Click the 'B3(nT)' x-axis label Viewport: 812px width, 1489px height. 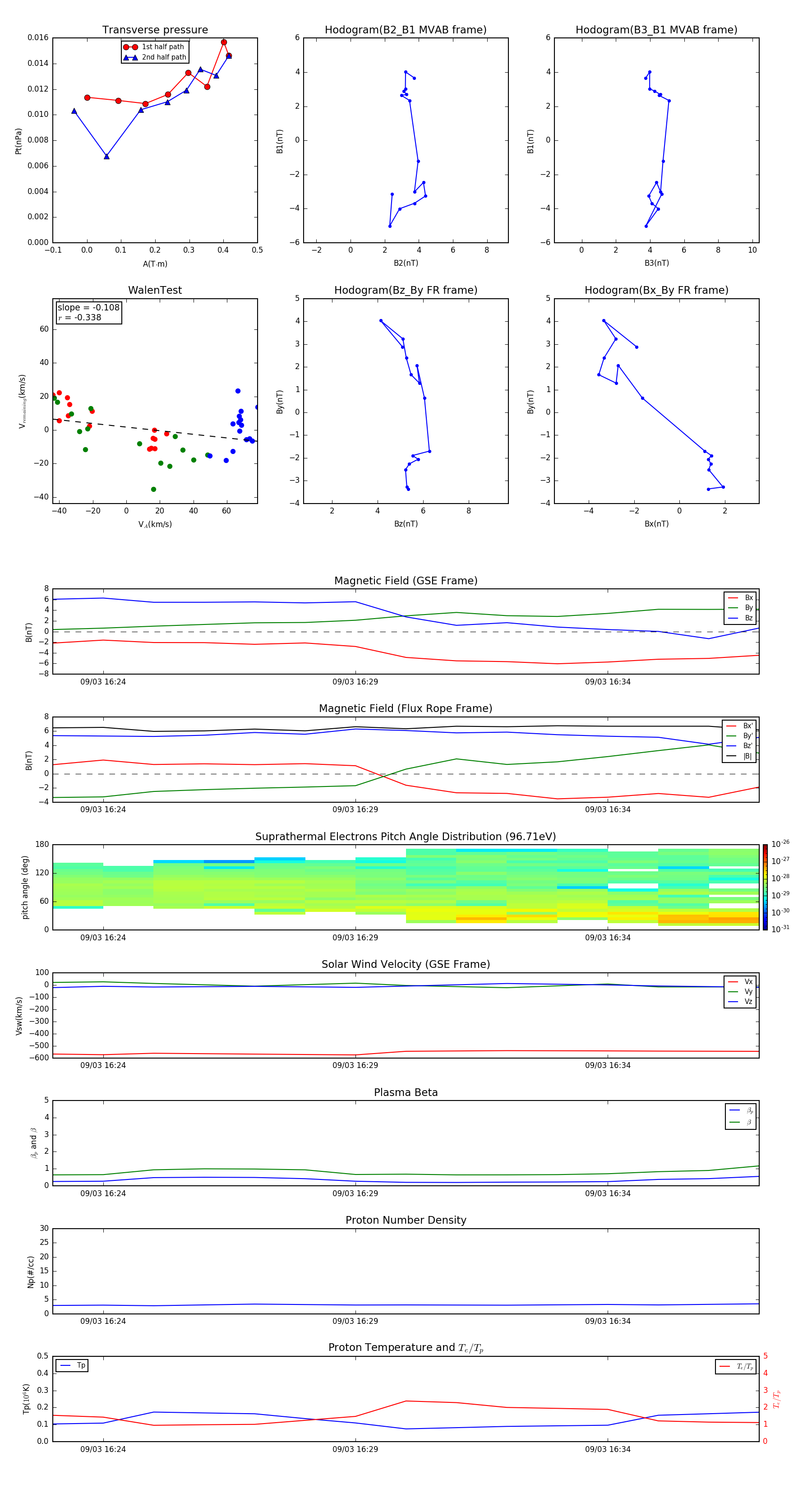pos(656,263)
